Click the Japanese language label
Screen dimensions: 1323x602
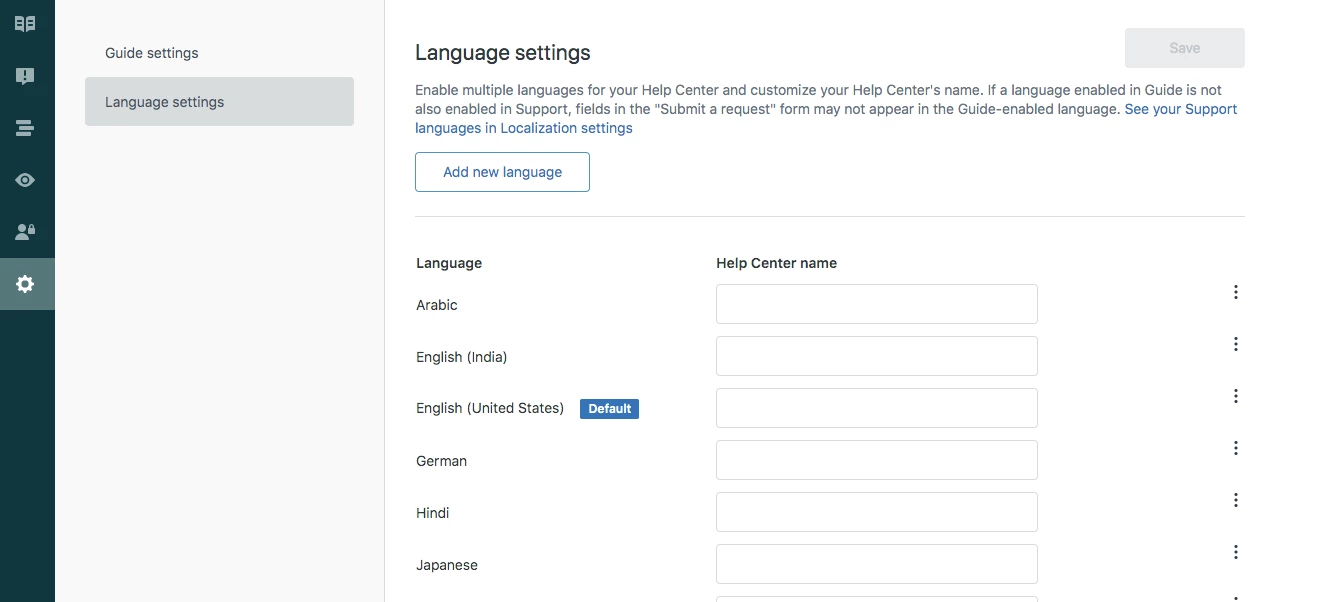pyautogui.click(x=447, y=565)
